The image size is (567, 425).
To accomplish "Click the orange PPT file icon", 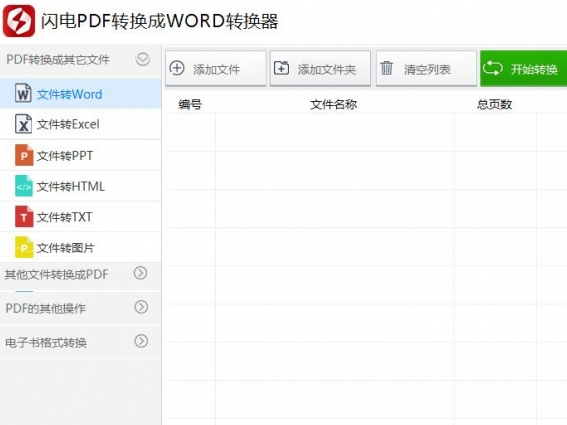I will click(24, 155).
